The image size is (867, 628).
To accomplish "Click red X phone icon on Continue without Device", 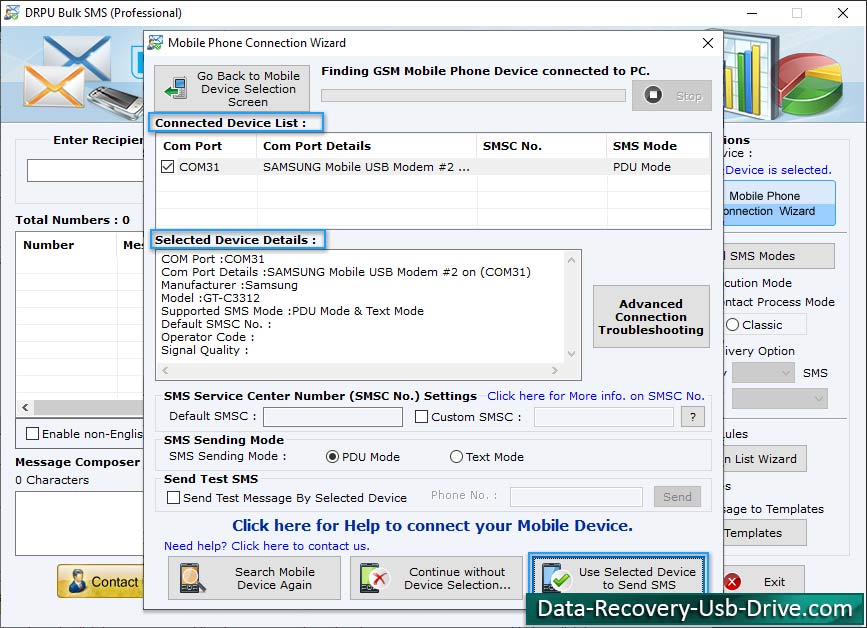I will coord(374,578).
